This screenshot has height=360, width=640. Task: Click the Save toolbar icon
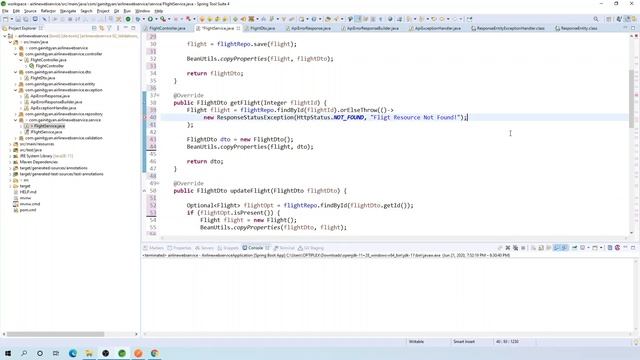[18, 19]
